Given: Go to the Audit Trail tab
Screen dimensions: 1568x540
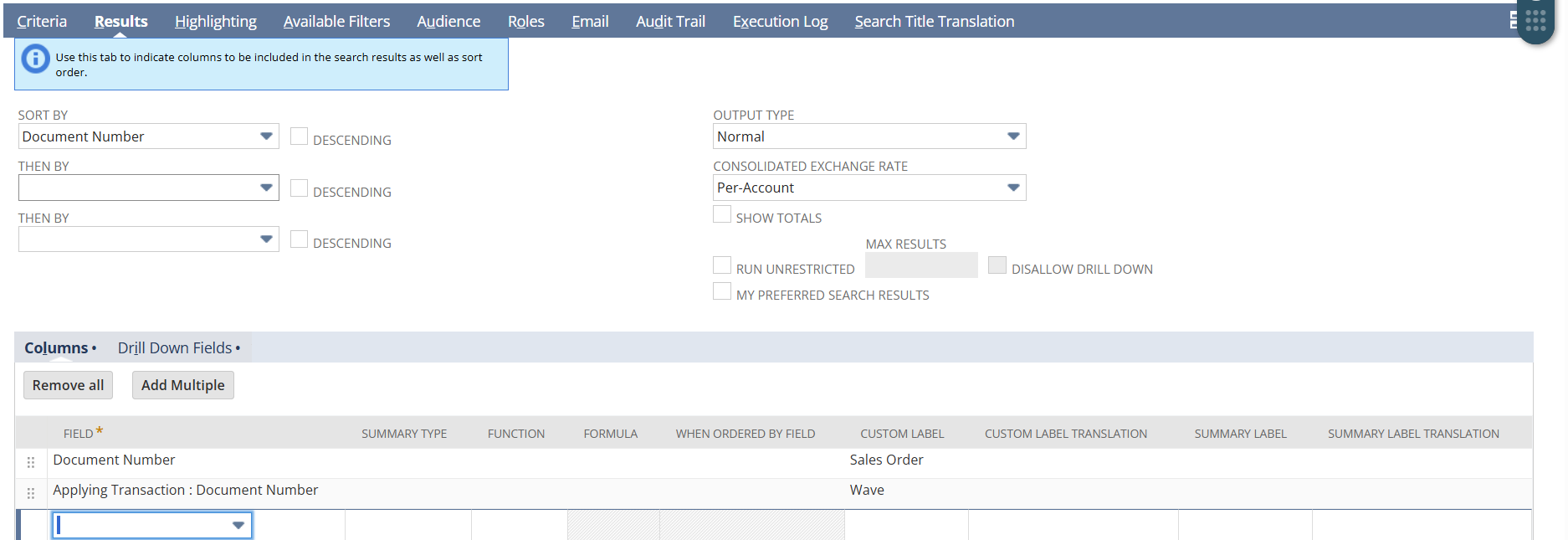Looking at the screenshot, I should pos(670,22).
